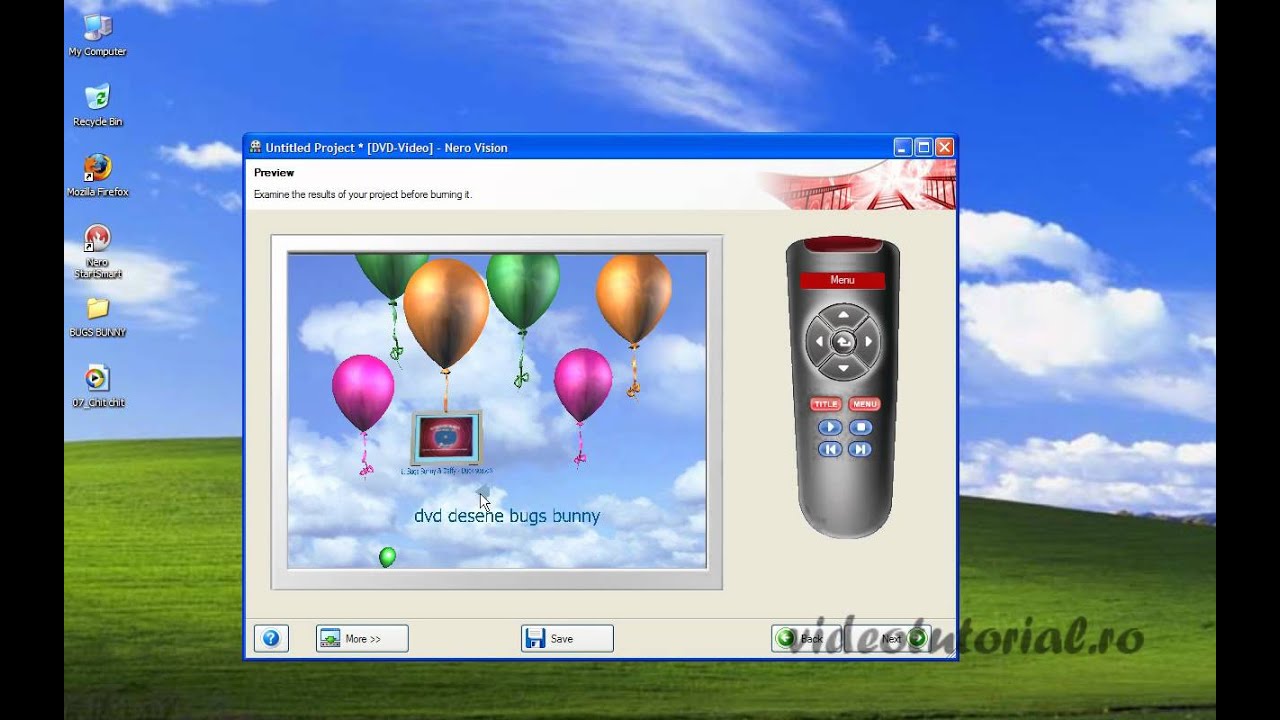
Task: Click the remote's red Menu display label
Action: [x=842, y=280]
